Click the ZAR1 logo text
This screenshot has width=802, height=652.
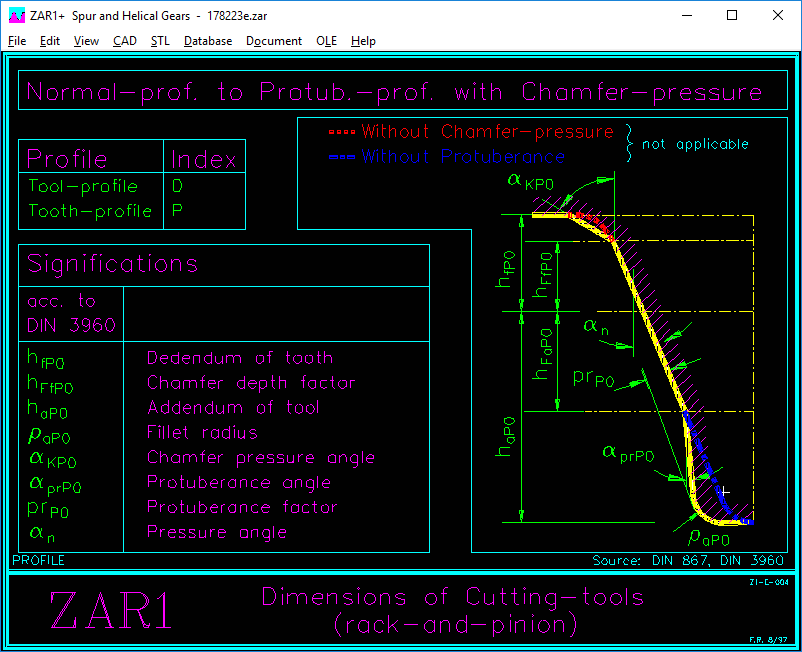pos(111,610)
